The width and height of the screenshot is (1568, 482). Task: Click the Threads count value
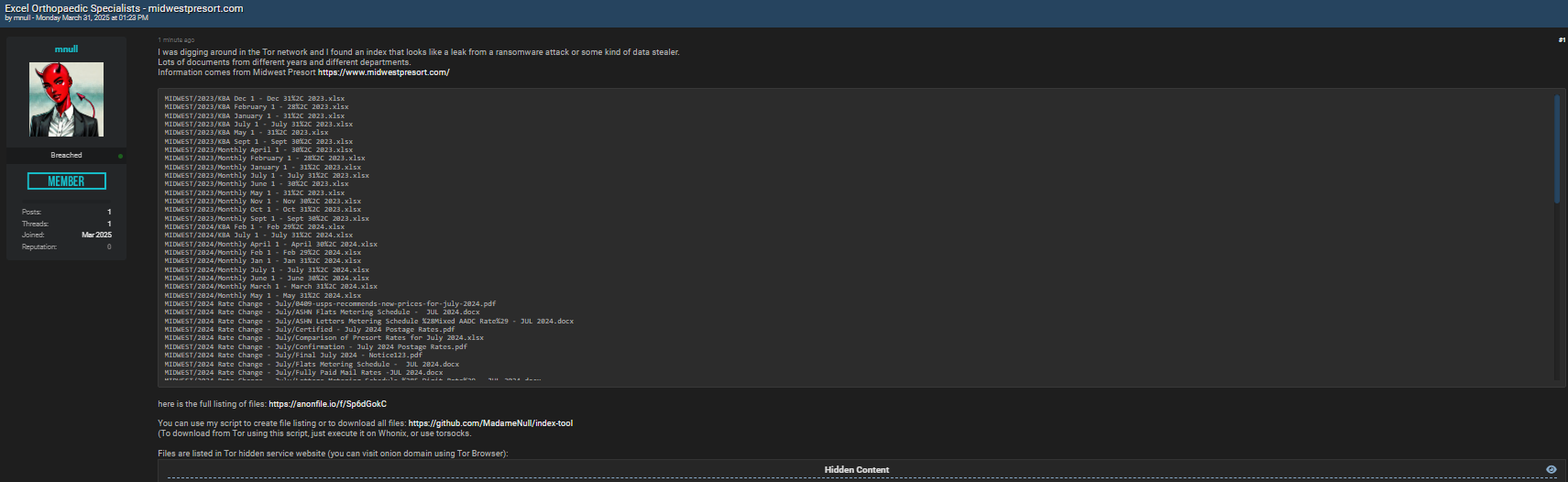[x=109, y=224]
